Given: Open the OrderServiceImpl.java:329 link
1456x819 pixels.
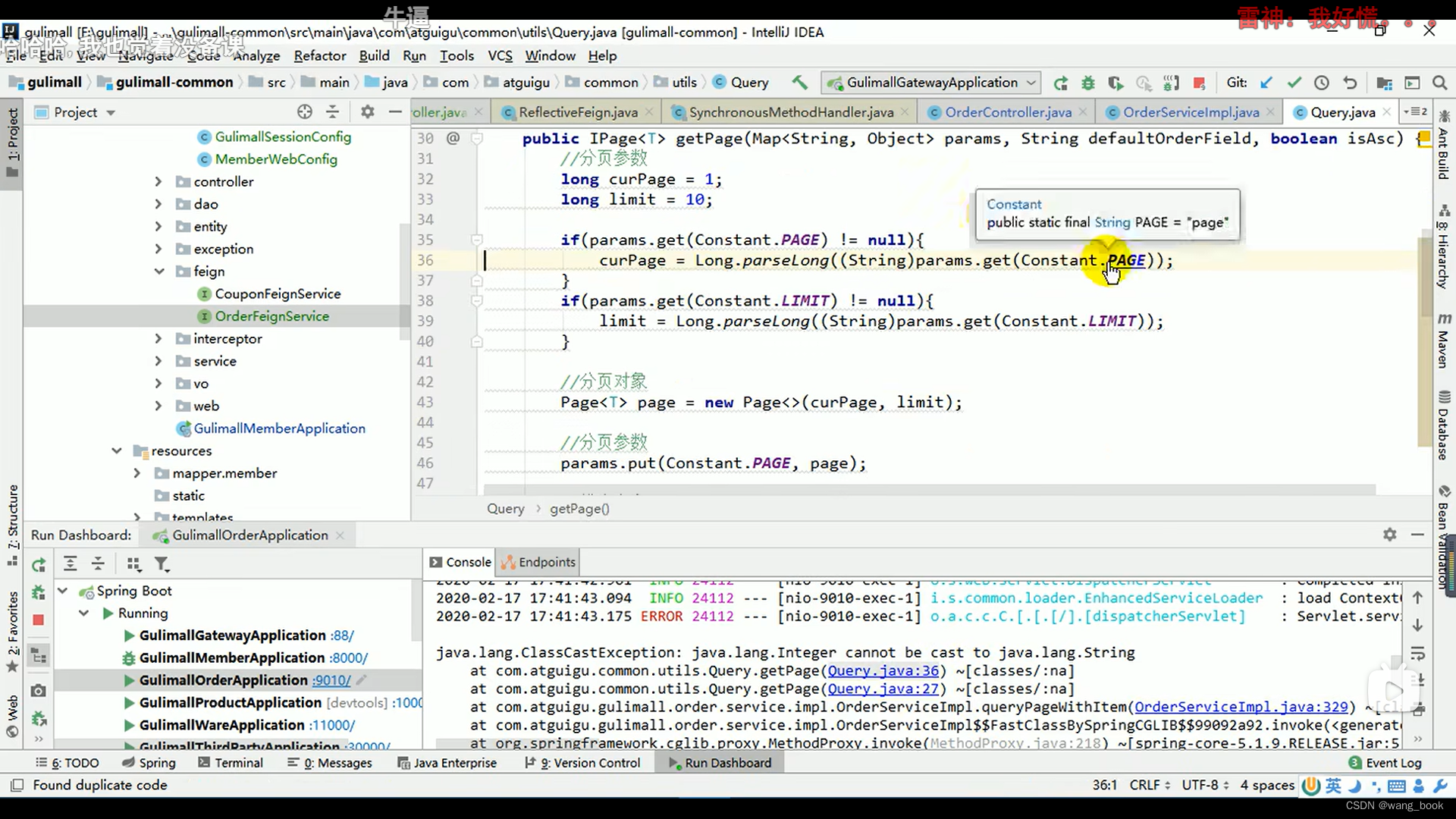Looking at the screenshot, I should 1241,707.
